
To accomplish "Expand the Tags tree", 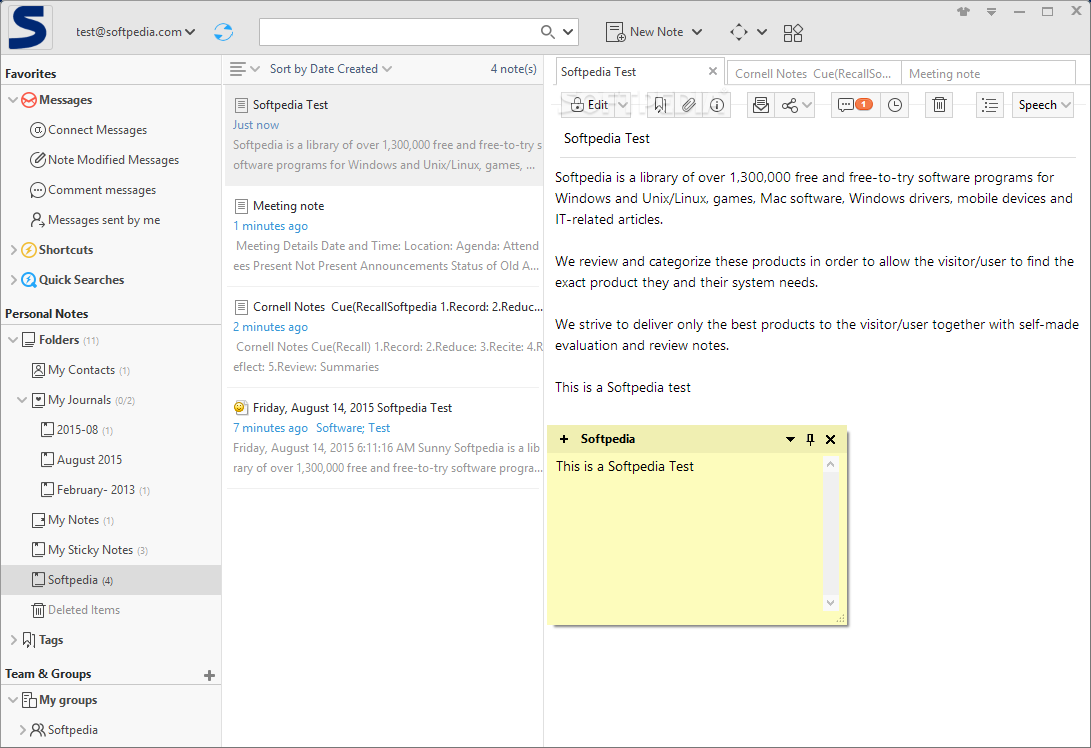I will tap(13, 640).
